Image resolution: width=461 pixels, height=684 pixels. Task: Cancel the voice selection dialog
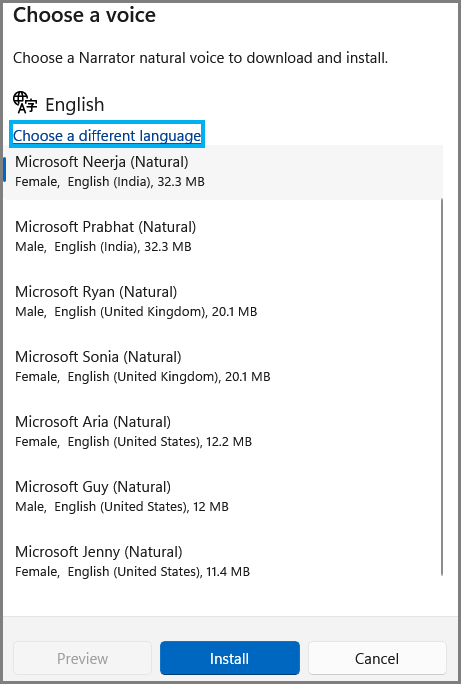point(377,658)
